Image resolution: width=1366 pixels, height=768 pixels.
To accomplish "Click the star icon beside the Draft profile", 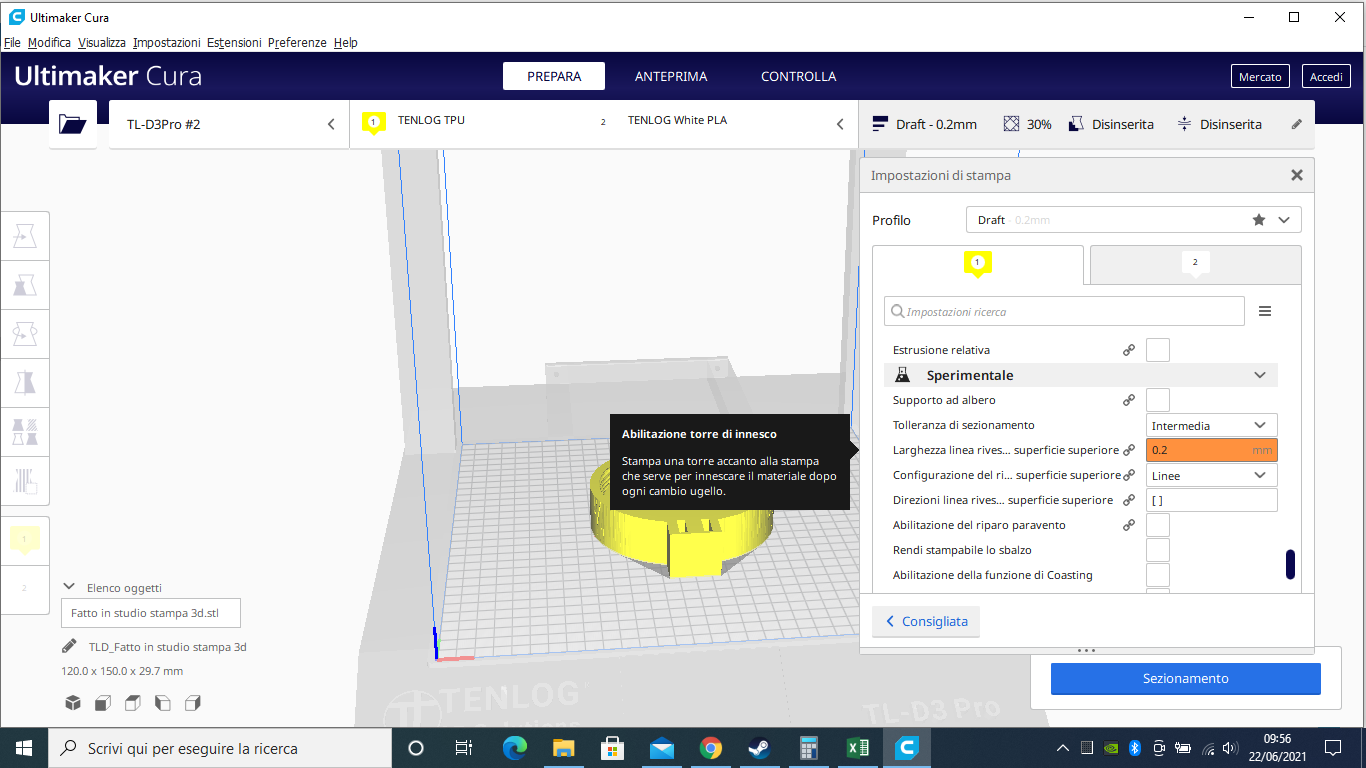I will tap(1258, 220).
